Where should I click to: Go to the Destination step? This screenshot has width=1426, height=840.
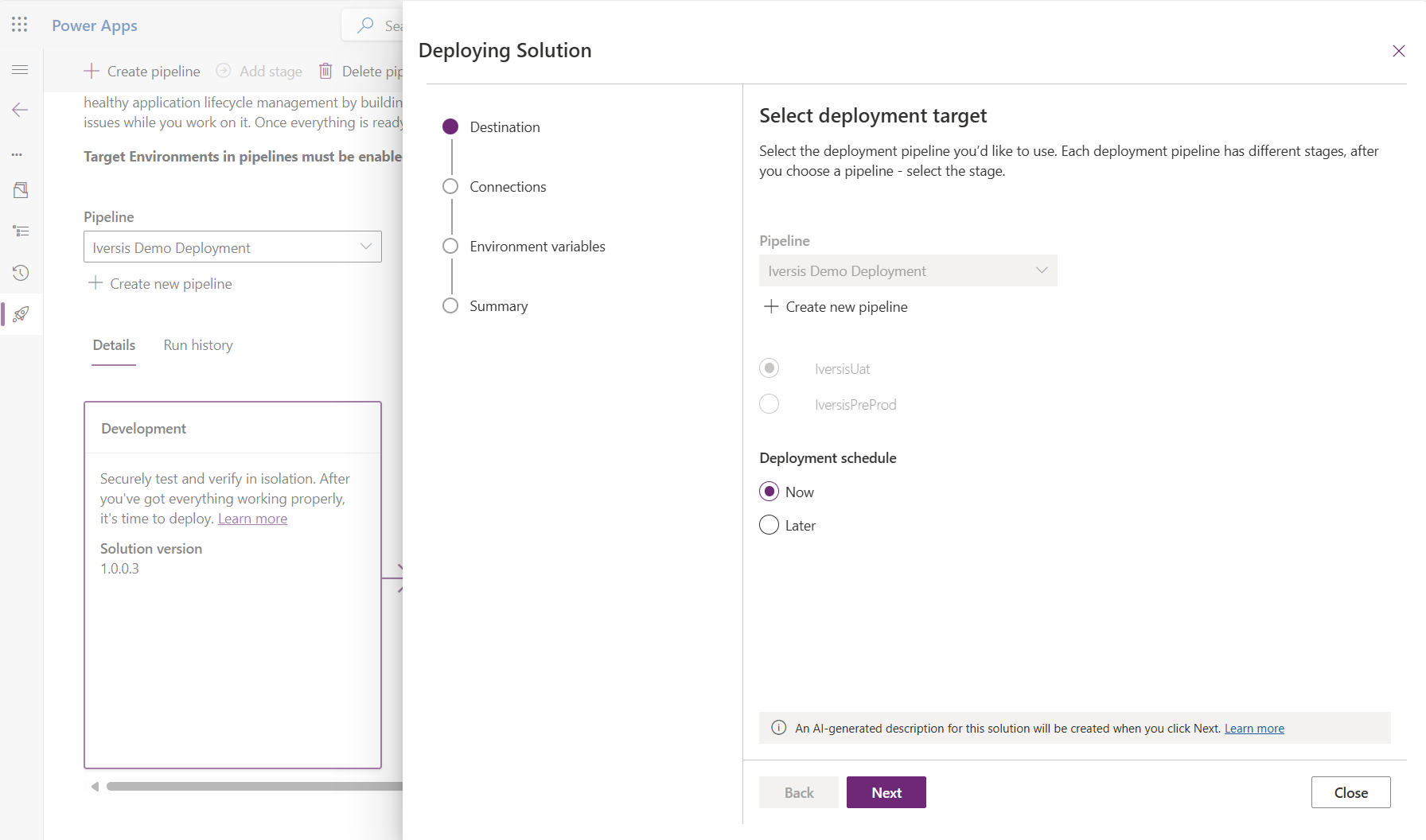[x=505, y=127]
